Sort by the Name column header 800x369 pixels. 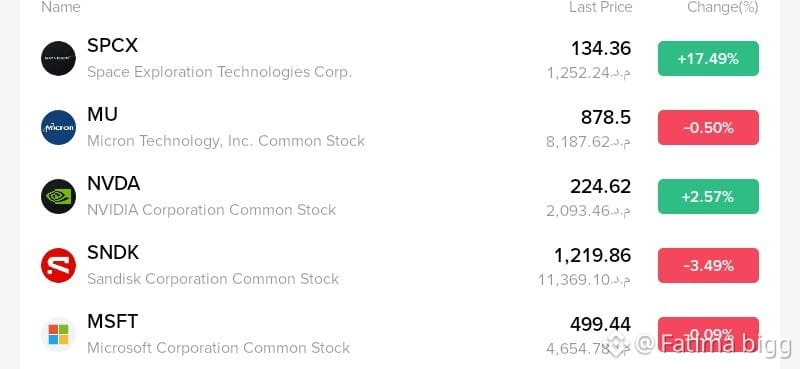61,7
